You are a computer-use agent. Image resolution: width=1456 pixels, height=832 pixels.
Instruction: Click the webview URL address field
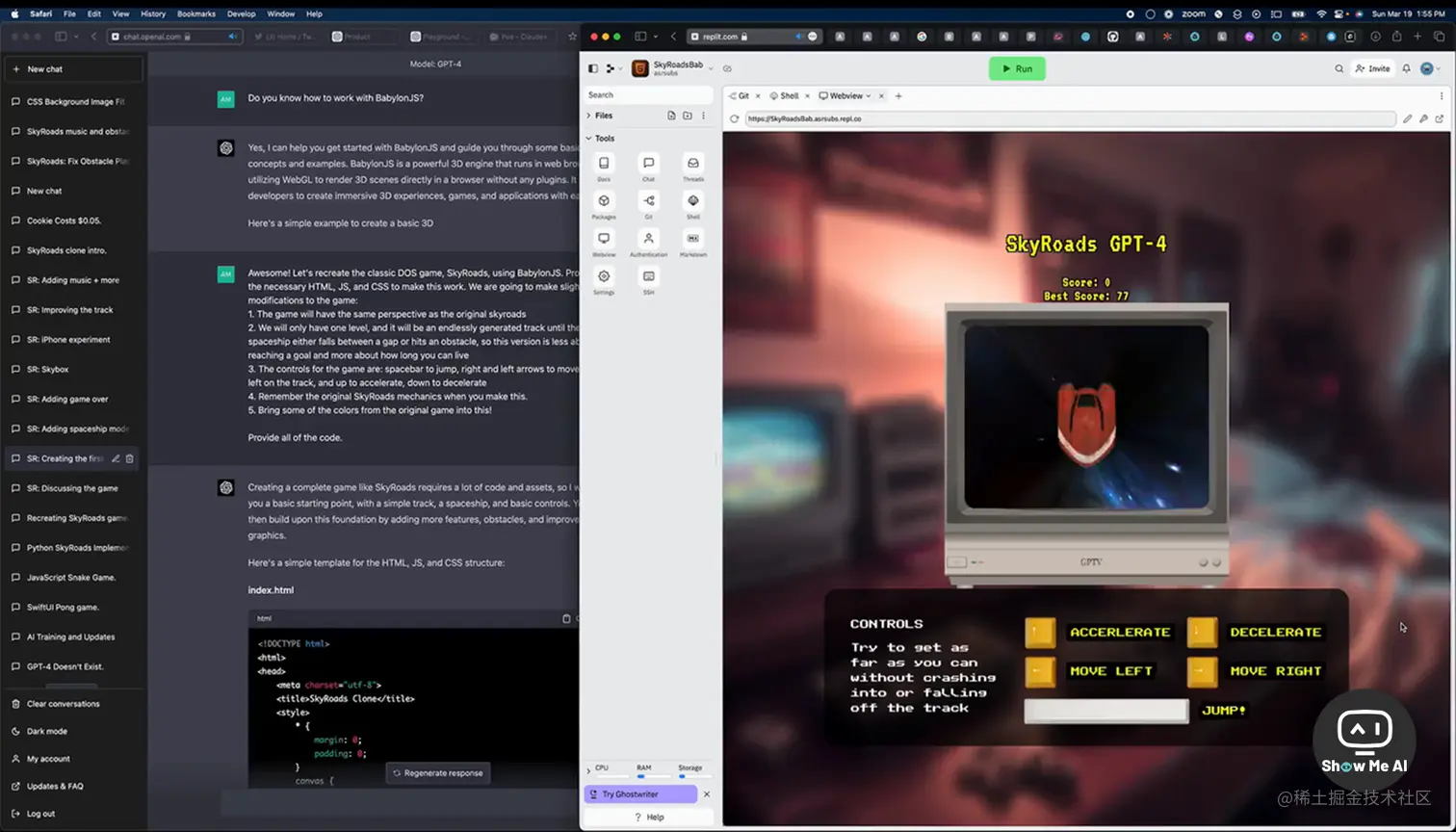1070,118
